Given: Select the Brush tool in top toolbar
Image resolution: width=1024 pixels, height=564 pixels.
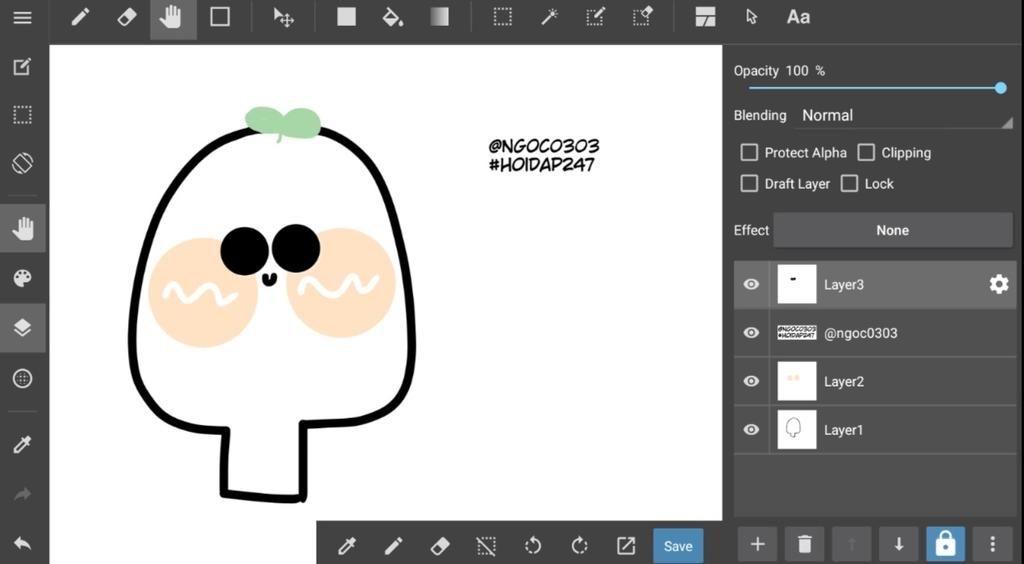Looking at the screenshot, I should pyautogui.click(x=80, y=18).
